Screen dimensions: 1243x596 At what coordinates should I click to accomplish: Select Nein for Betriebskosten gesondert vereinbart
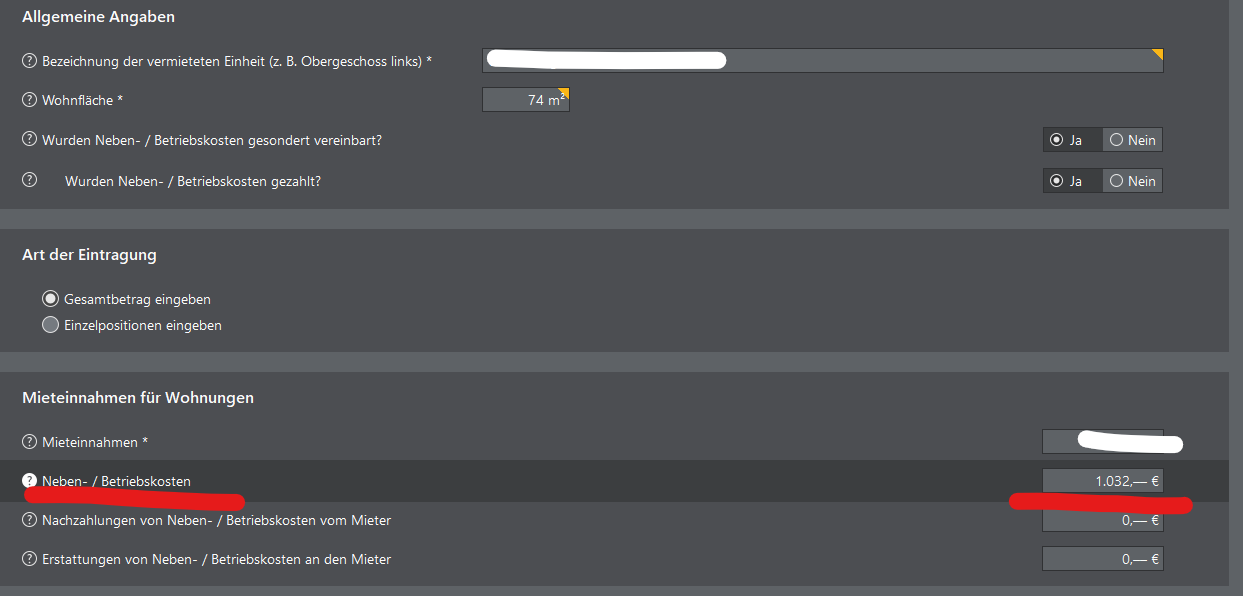tap(1133, 140)
